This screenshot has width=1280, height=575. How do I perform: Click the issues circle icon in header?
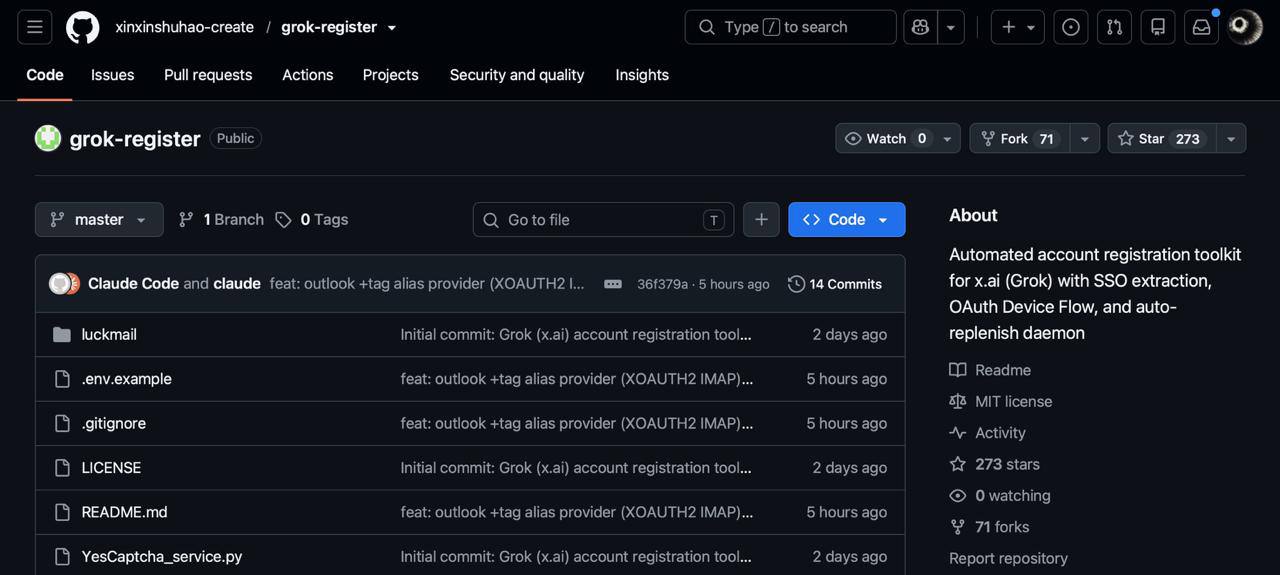[1071, 27]
